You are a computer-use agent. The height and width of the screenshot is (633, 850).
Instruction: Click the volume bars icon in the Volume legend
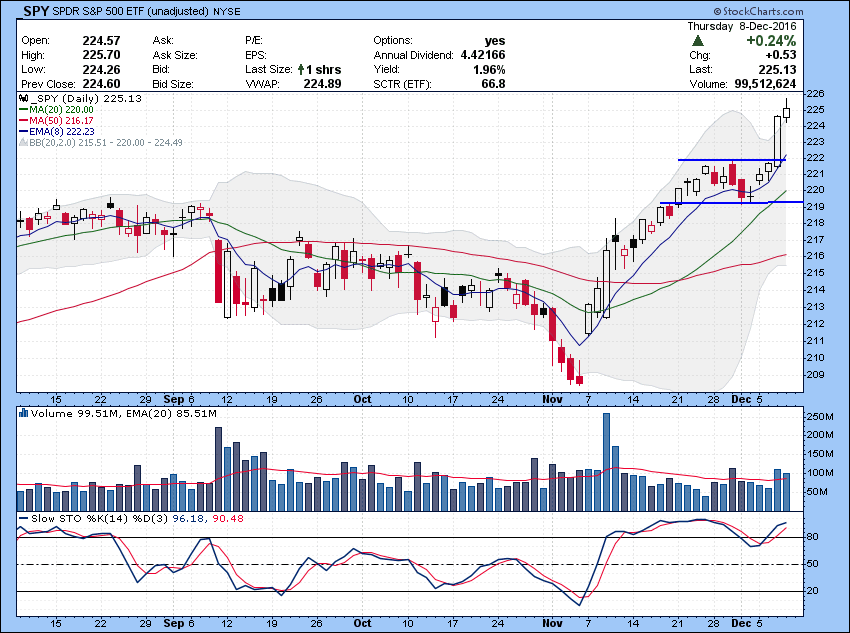click(23, 412)
